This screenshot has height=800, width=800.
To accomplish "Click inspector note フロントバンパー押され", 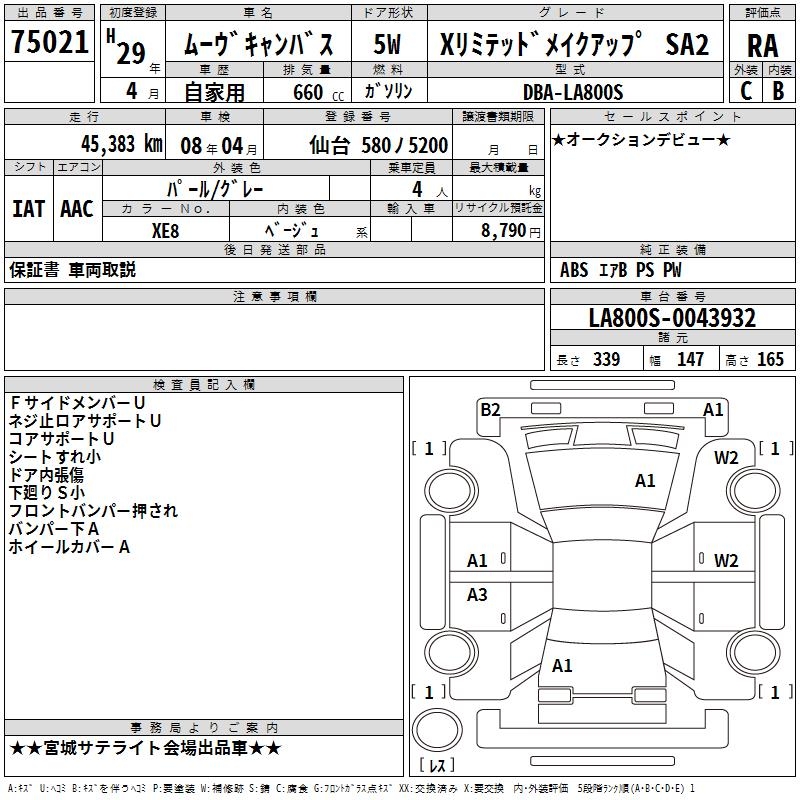I will [x=93, y=510].
